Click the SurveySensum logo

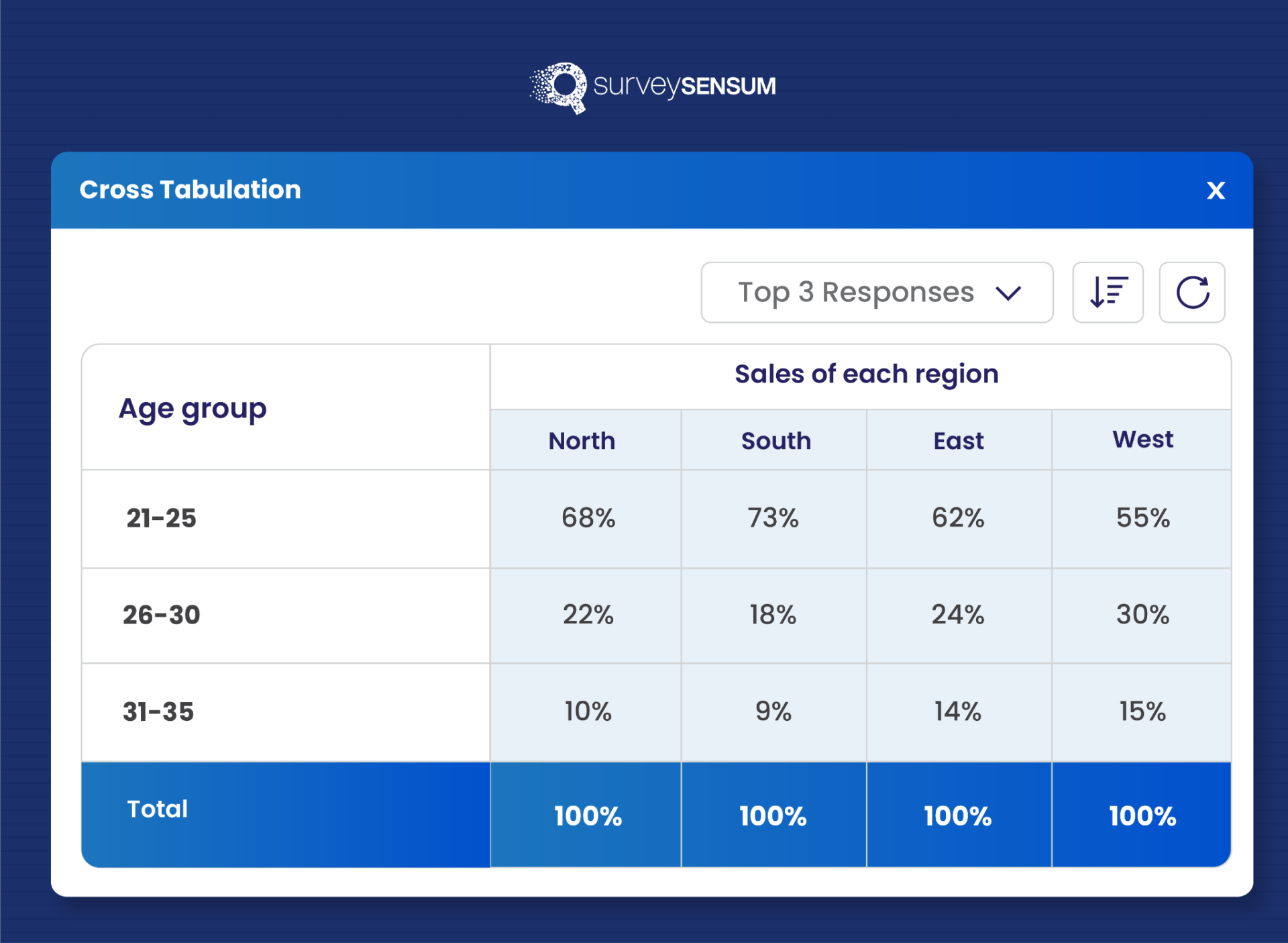coord(652,87)
